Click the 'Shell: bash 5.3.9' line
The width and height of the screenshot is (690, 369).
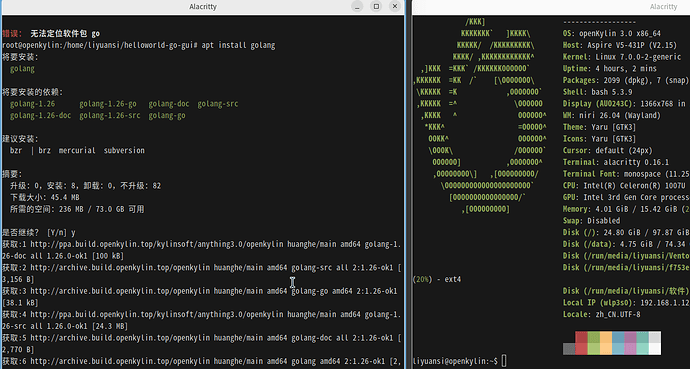(x=597, y=92)
